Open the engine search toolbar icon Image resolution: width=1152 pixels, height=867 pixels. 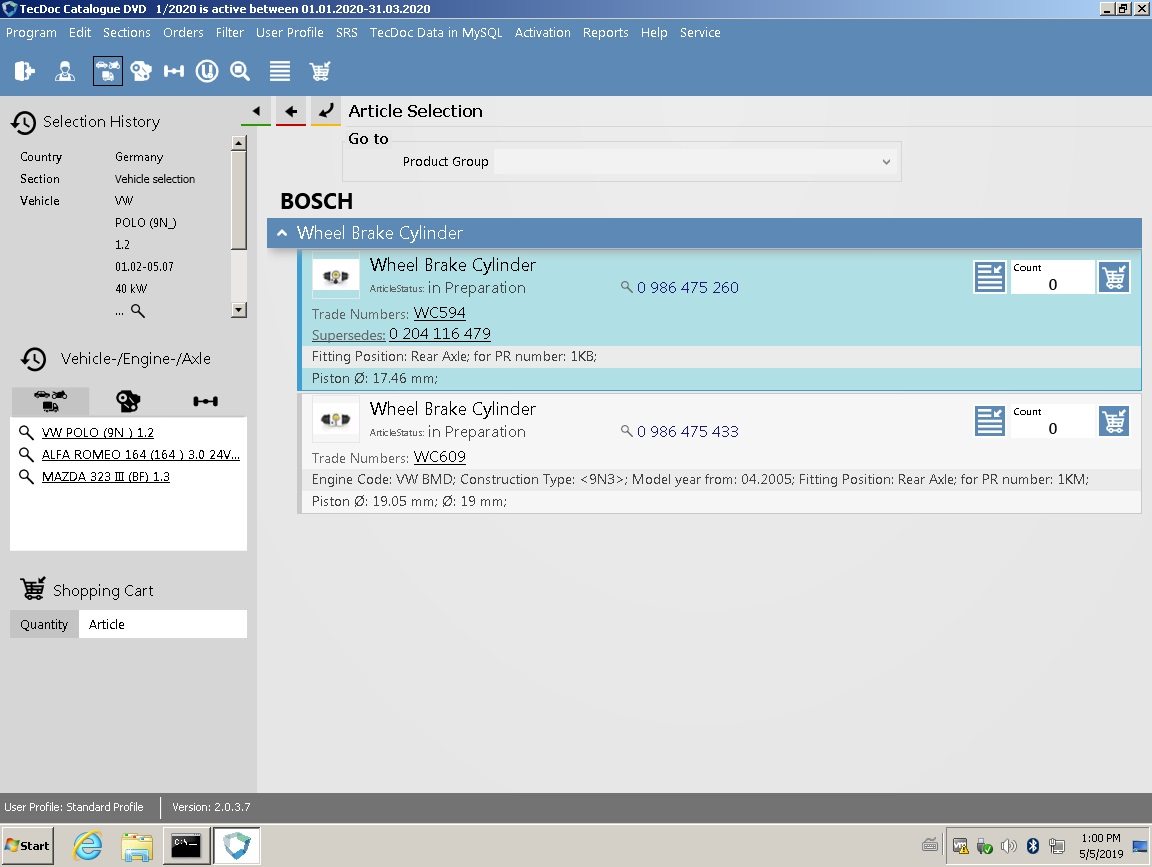pos(140,71)
